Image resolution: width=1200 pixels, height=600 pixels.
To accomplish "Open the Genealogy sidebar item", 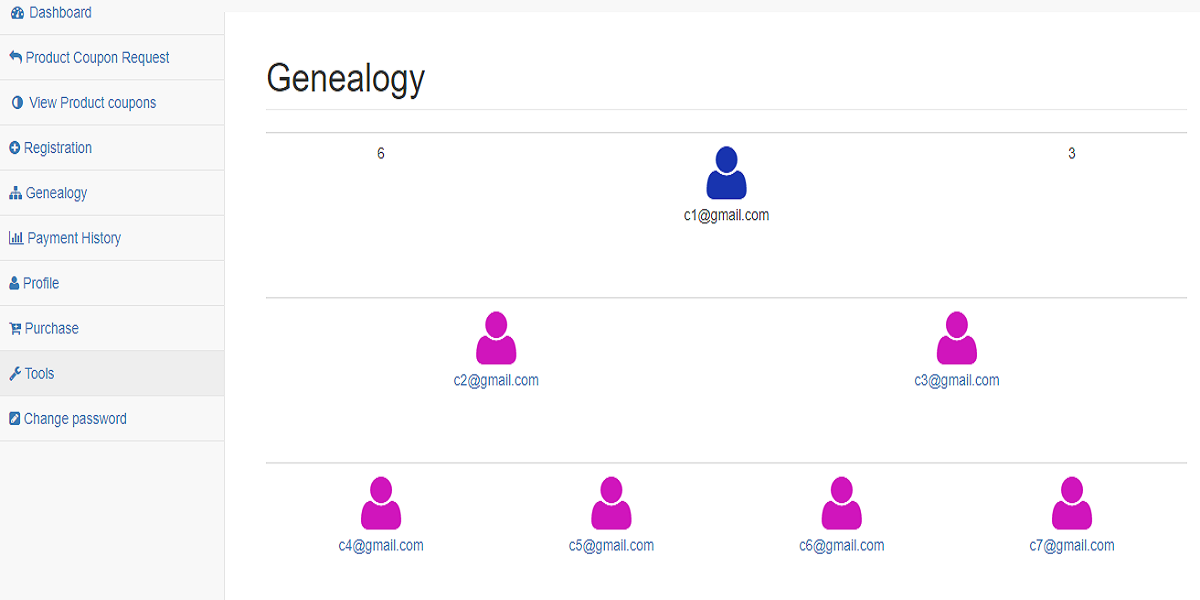I will [112, 193].
